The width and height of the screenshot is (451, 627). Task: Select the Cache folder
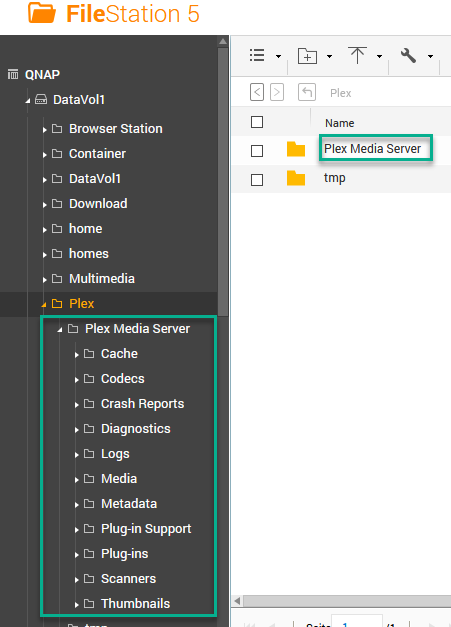[x=119, y=353]
